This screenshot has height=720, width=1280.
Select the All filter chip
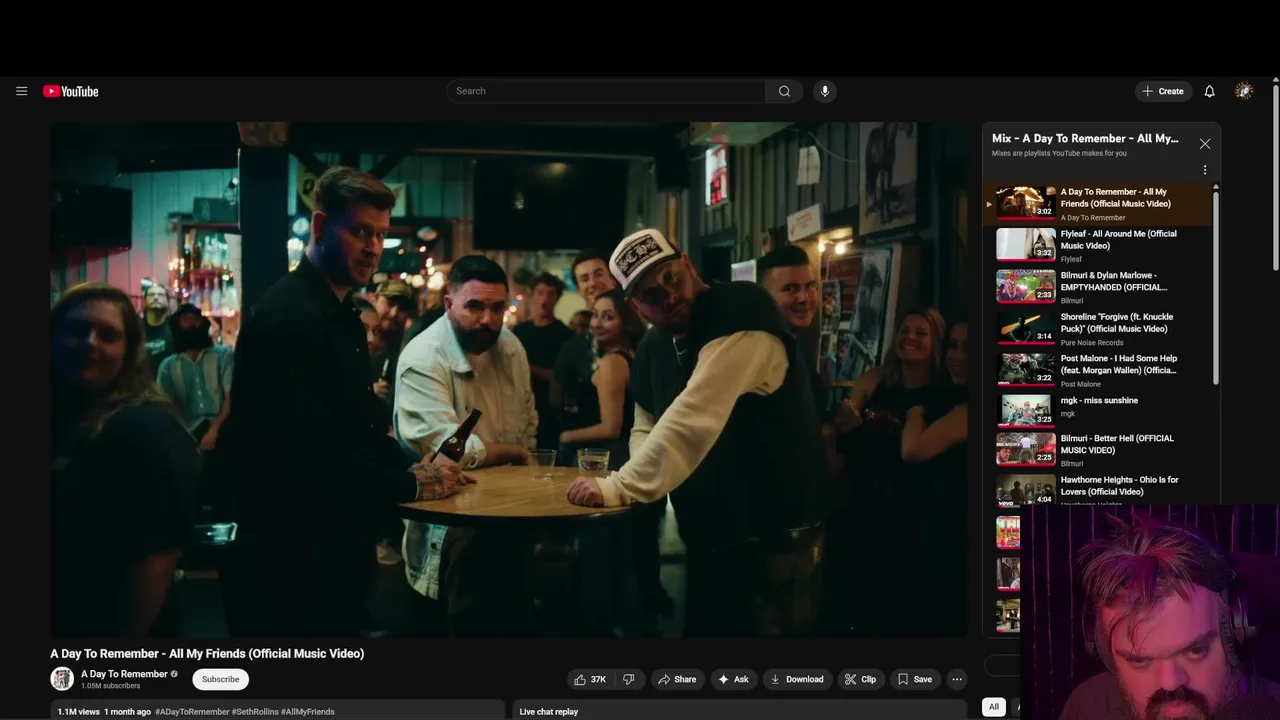994,707
